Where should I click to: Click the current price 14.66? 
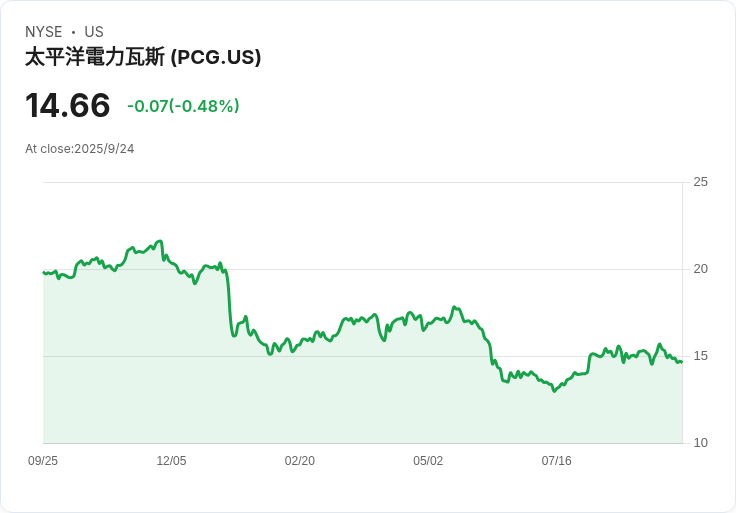coord(67,106)
